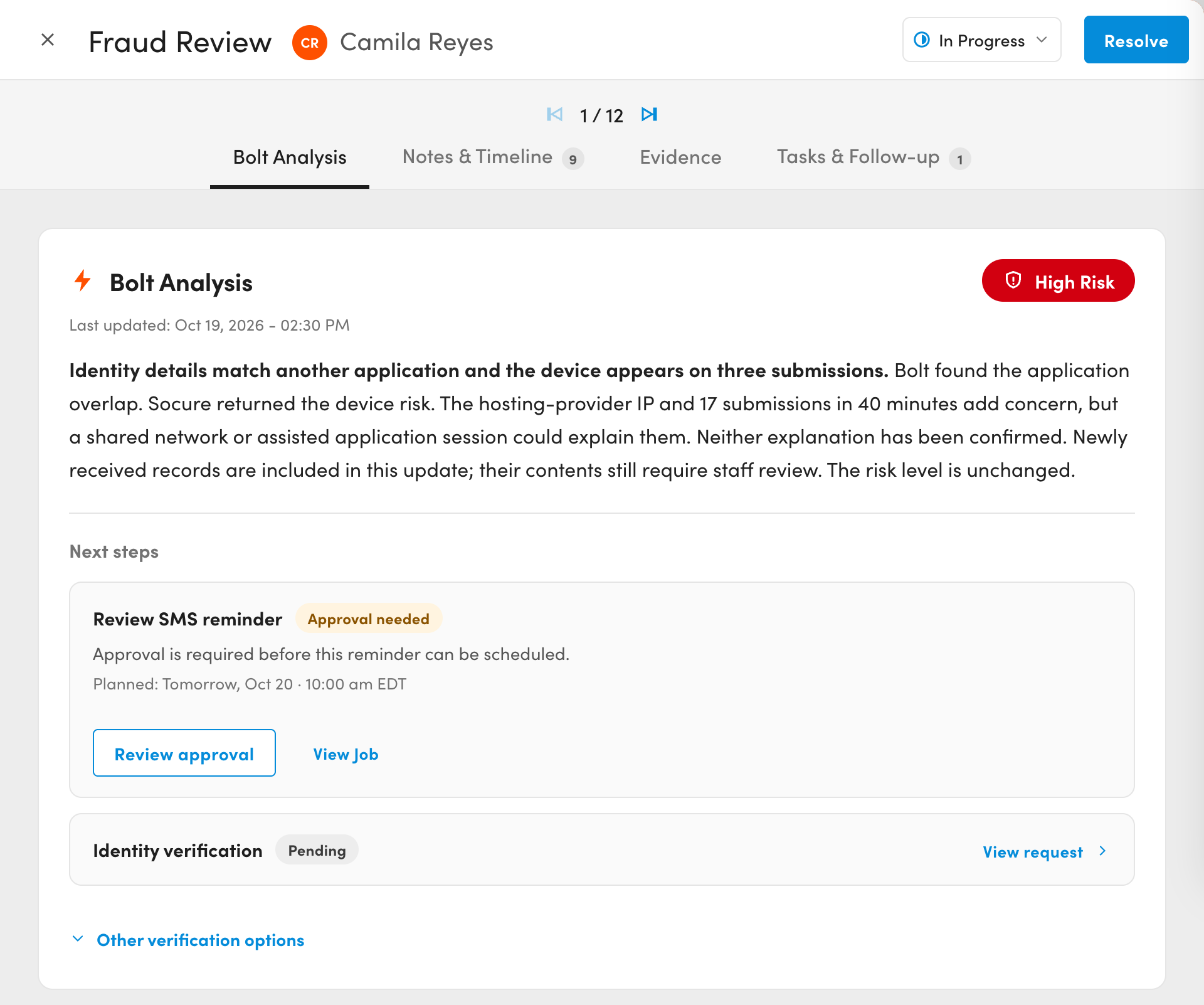This screenshot has width=1204, height=1005.
Task: Switch to the Bolt Analysis tab
Action: point(290,157)
